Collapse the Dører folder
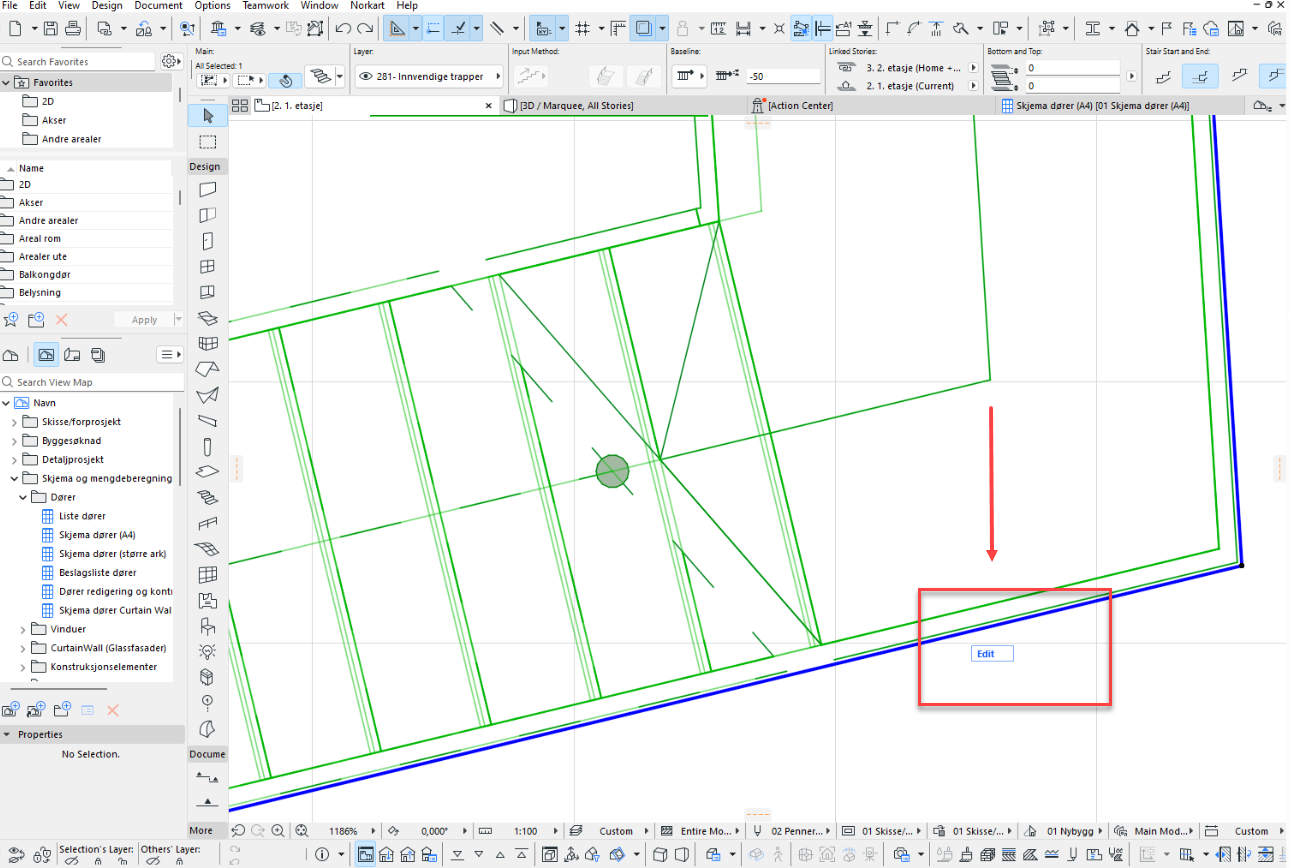The height and width of the screenshot is (868, 1289). pos(25,497)
